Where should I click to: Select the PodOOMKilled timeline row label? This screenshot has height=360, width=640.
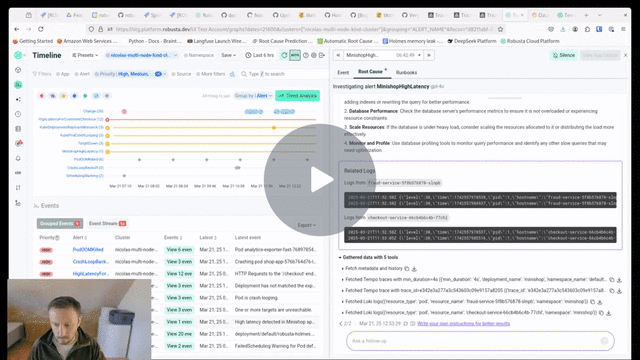coord(89,160)
